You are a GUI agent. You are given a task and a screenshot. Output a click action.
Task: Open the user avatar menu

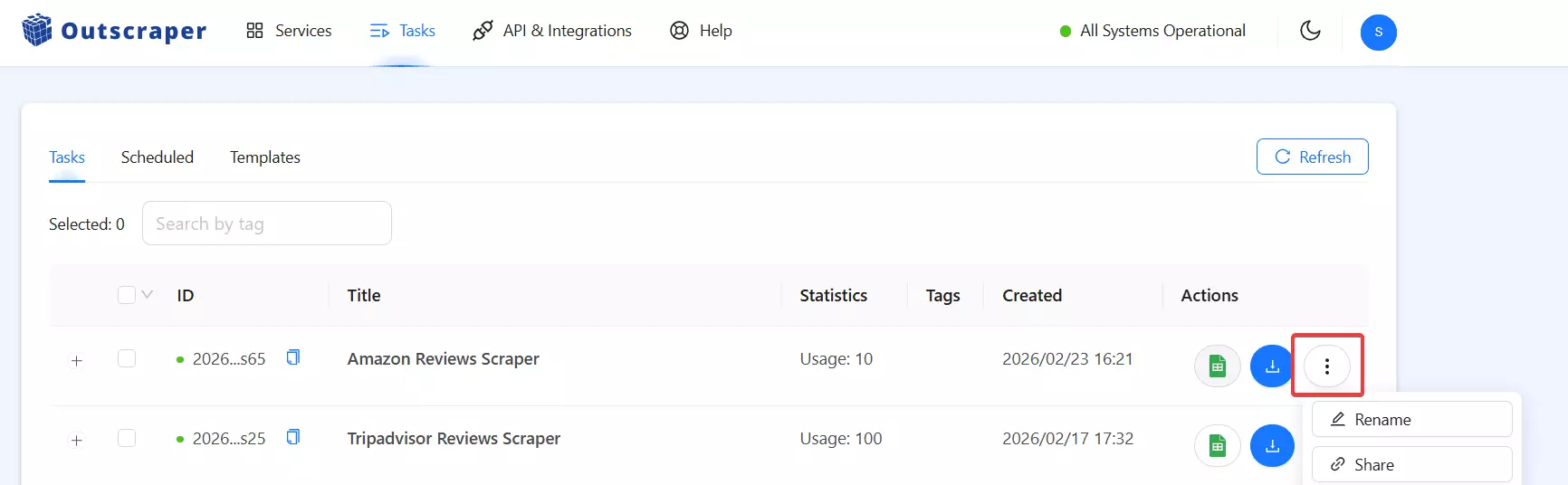tap(1378, 32)
